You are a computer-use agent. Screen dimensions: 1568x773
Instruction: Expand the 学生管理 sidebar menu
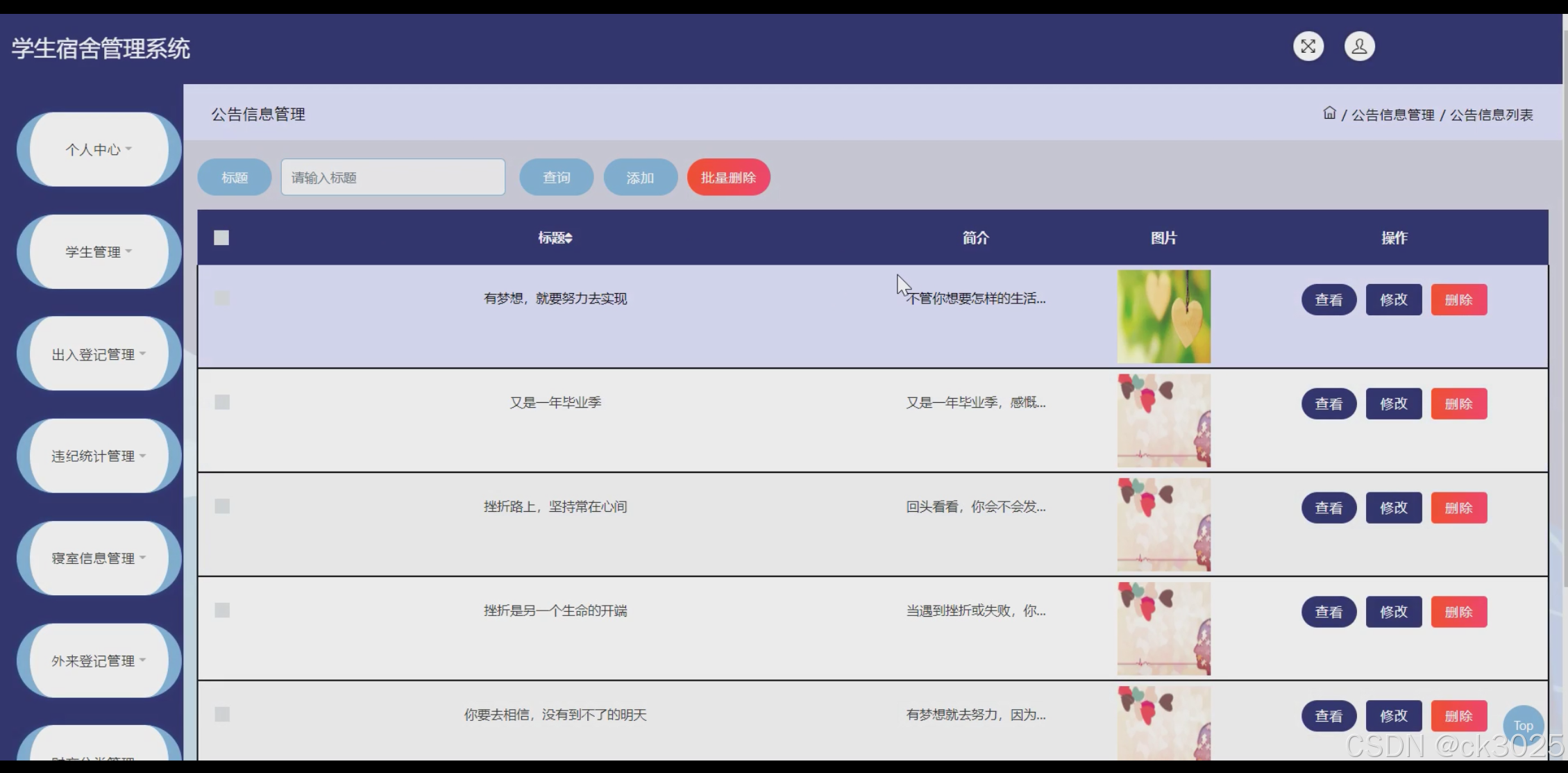click(99, 251)
